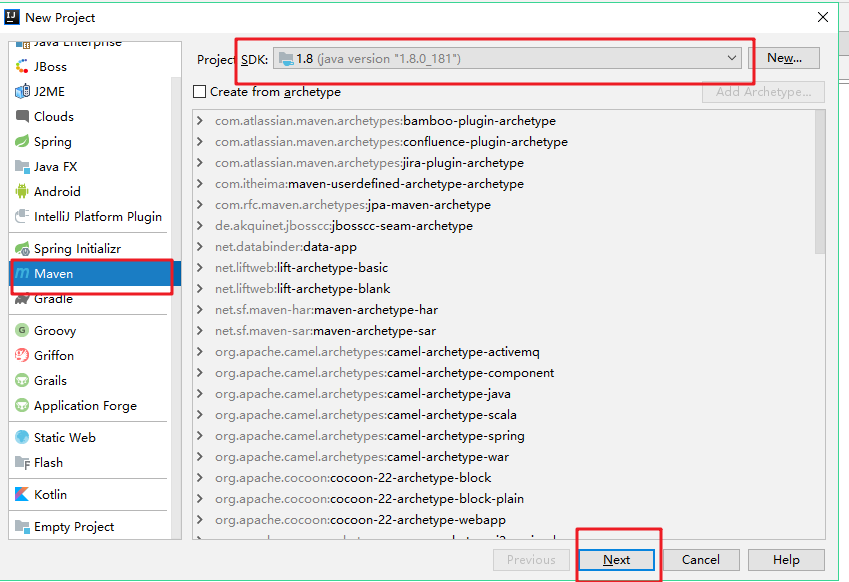
Task: Click the Help button
Action: pos(786,560)
